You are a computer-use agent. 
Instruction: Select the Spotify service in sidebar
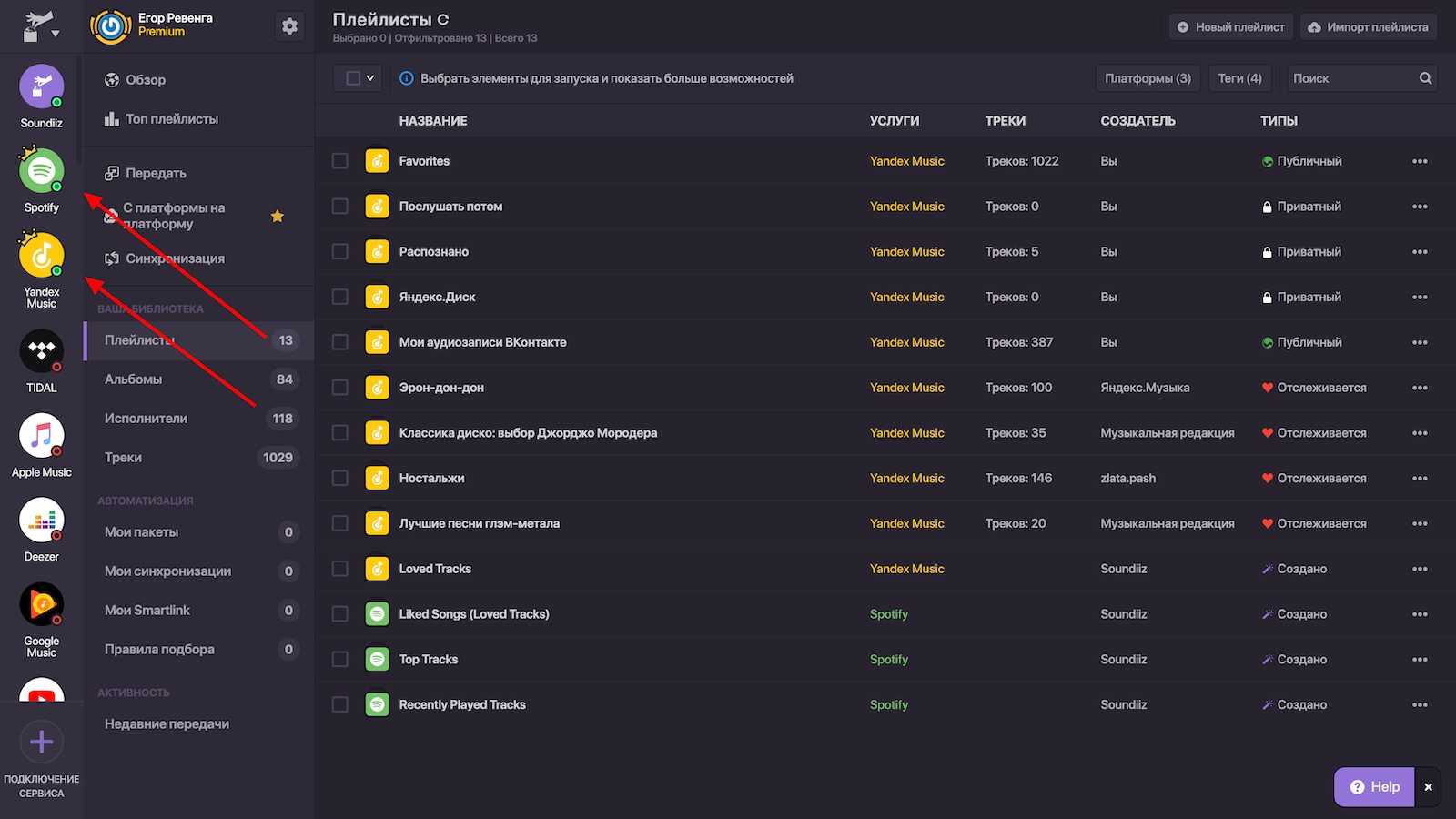coord(42,171)
